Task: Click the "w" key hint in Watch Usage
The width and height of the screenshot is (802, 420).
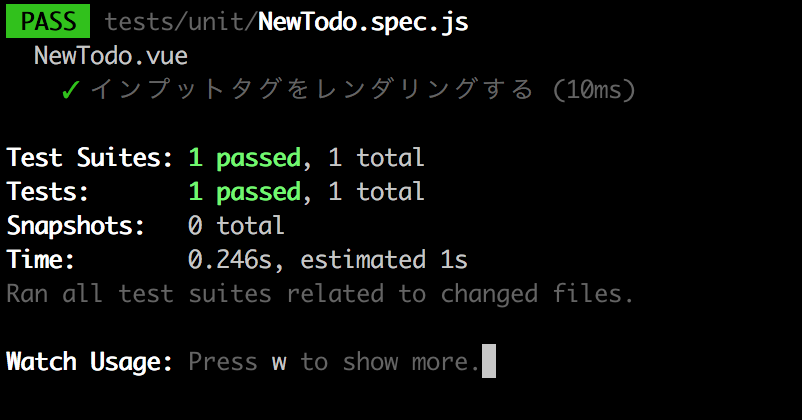Action: 279,362
